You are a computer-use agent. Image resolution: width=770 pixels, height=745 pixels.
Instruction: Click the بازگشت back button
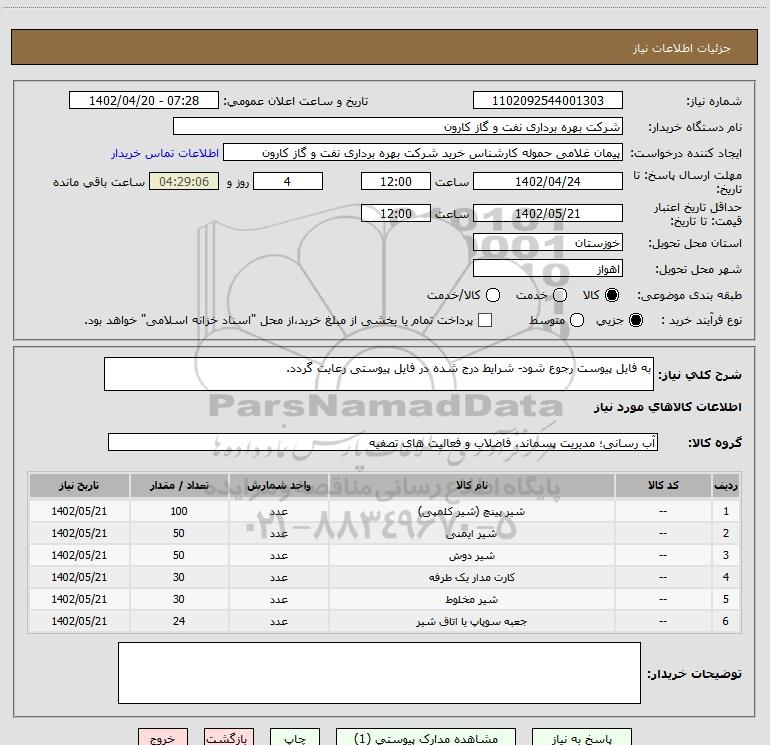click(229, 738)
